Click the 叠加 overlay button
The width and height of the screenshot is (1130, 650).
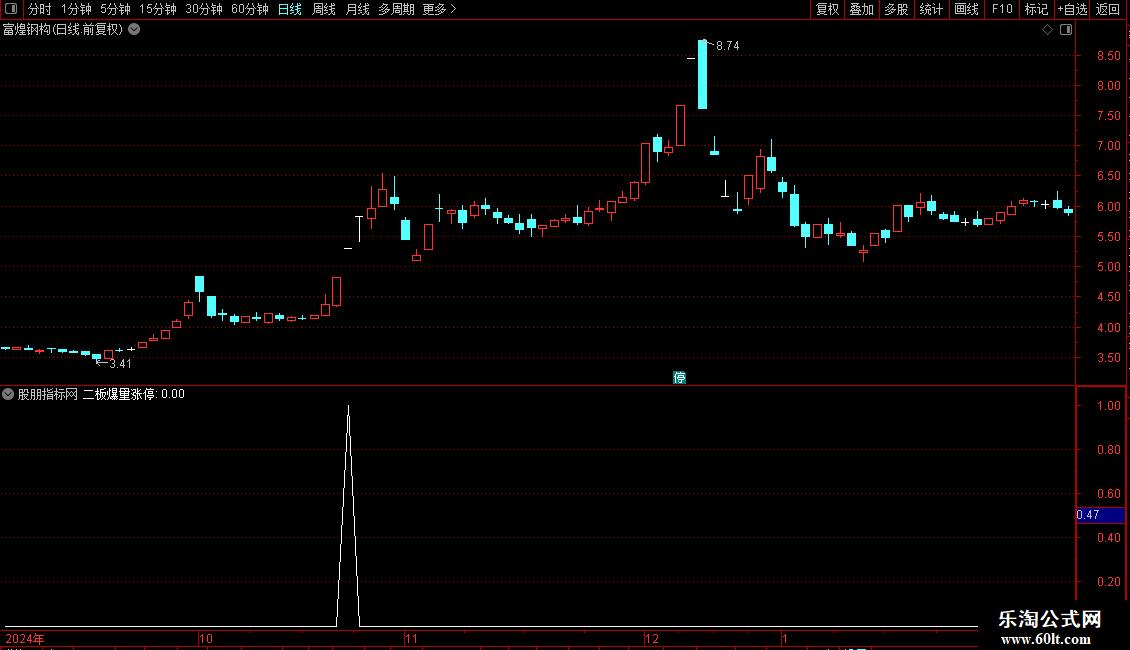tap(861, 9)
